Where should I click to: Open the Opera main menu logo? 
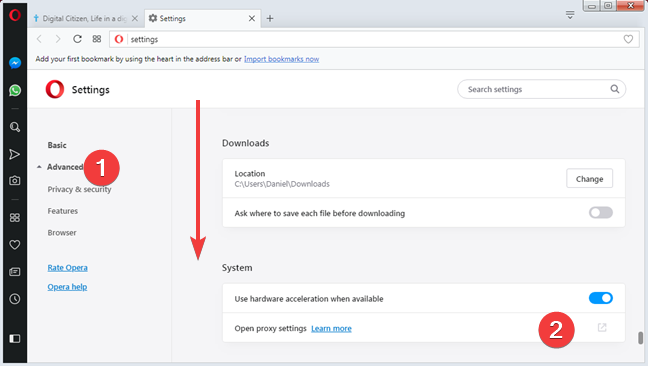[x=15, y=15]
